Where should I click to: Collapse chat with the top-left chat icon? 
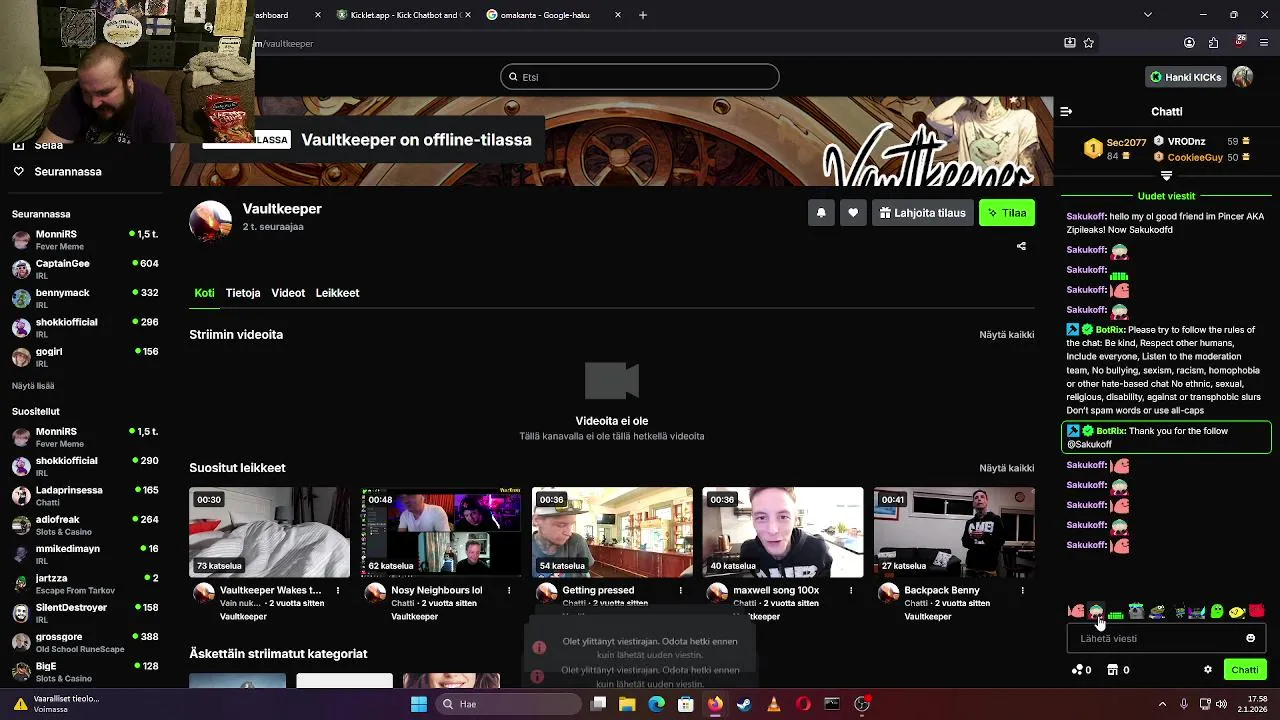1066,112
